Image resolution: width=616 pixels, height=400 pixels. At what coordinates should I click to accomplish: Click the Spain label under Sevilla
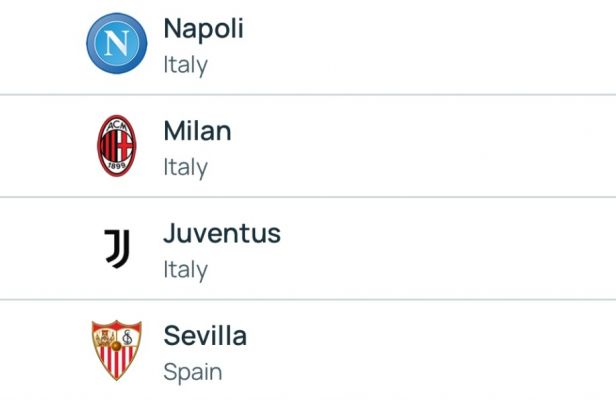click(192, 373)
